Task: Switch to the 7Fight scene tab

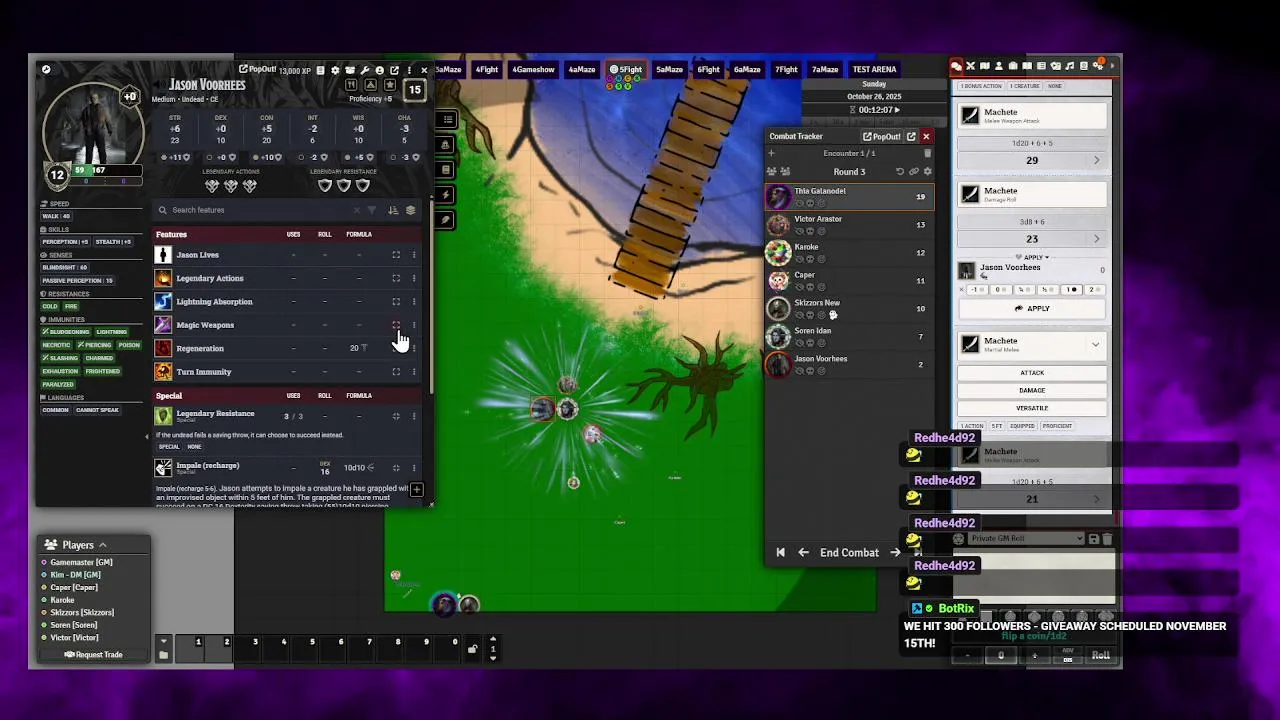Action: (x=786, y=70)
